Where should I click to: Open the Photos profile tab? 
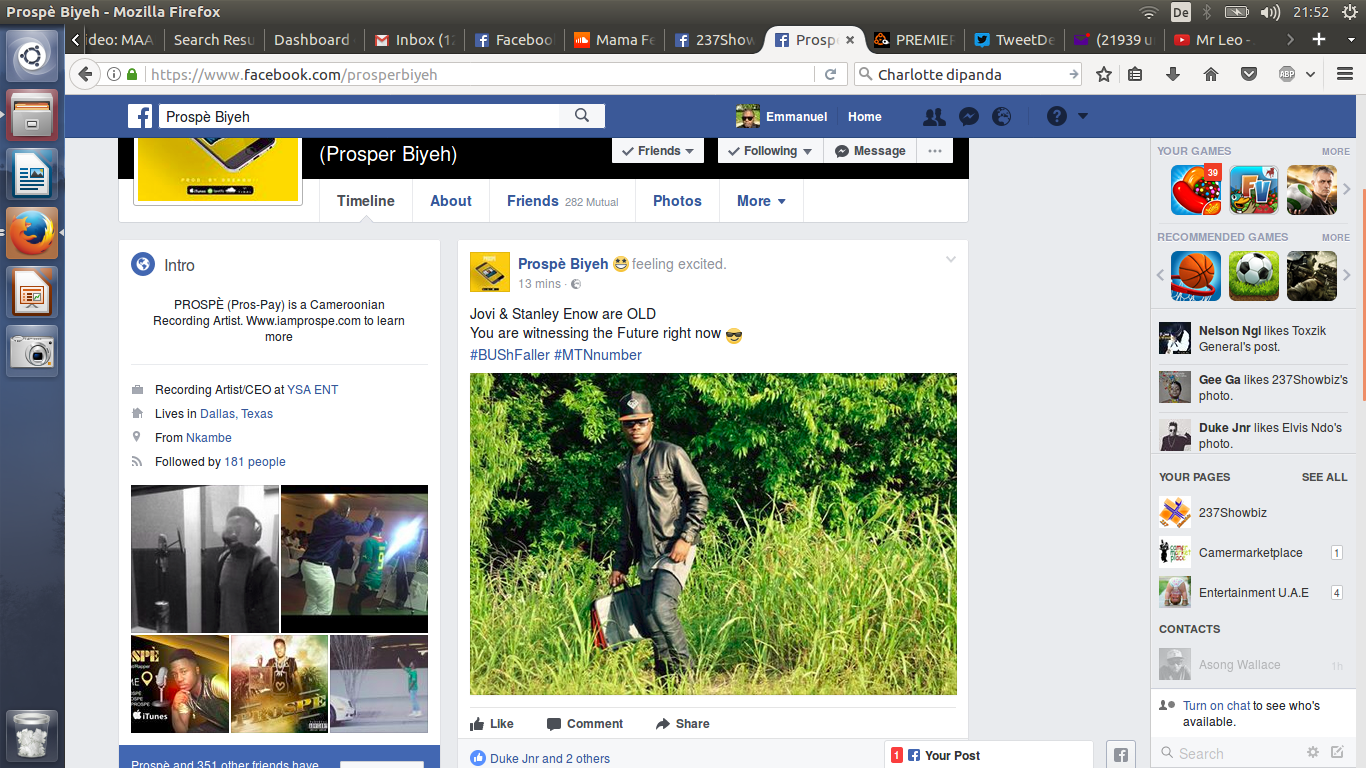pyautogui.click(x=677, y=201)
